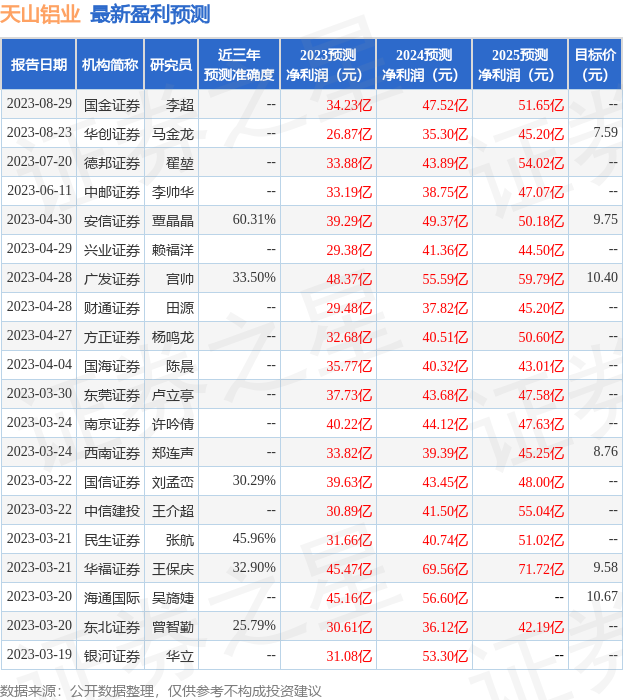Screen dimensions: 623x700
Task: Select the 目标价 column header
Action: tap(595, 64)
